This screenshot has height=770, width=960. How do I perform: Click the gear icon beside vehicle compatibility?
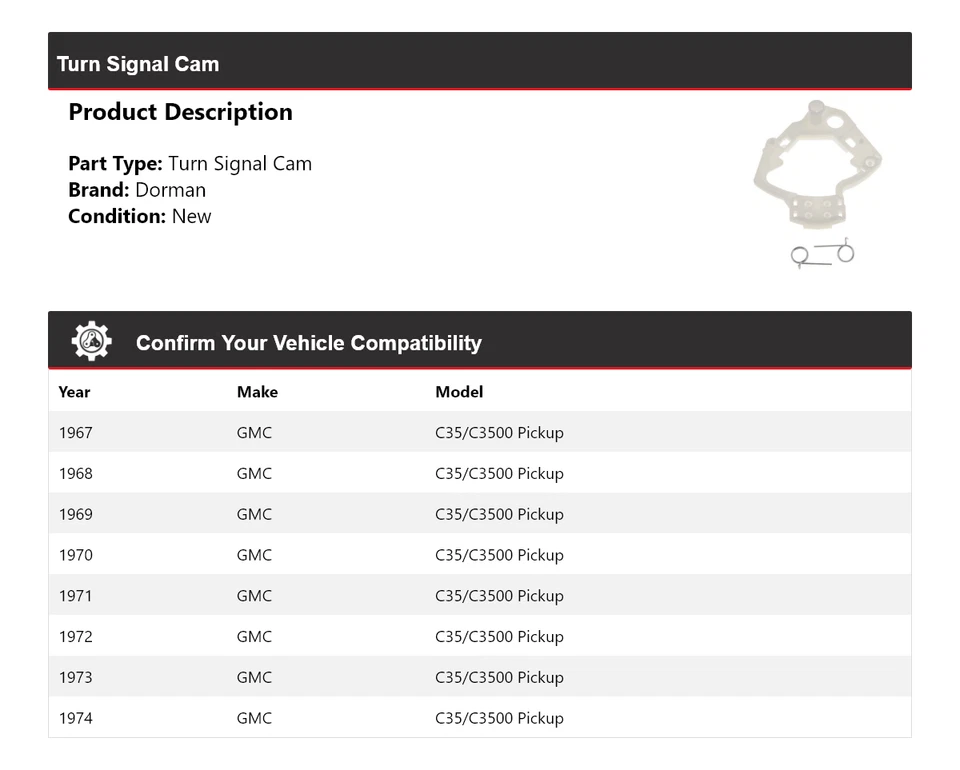(x=91, y=342)
